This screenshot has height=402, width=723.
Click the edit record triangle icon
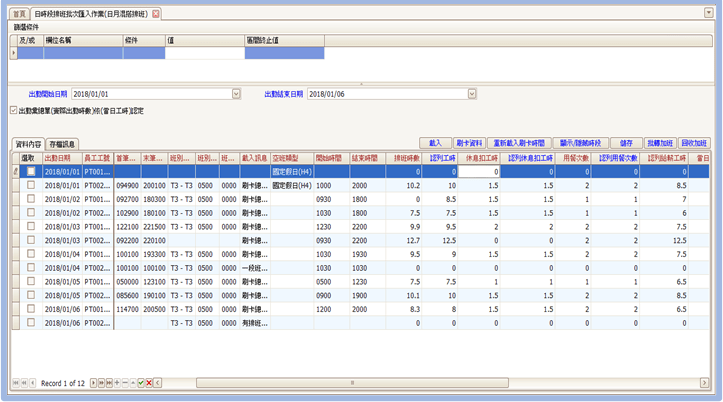click(133, 383)
